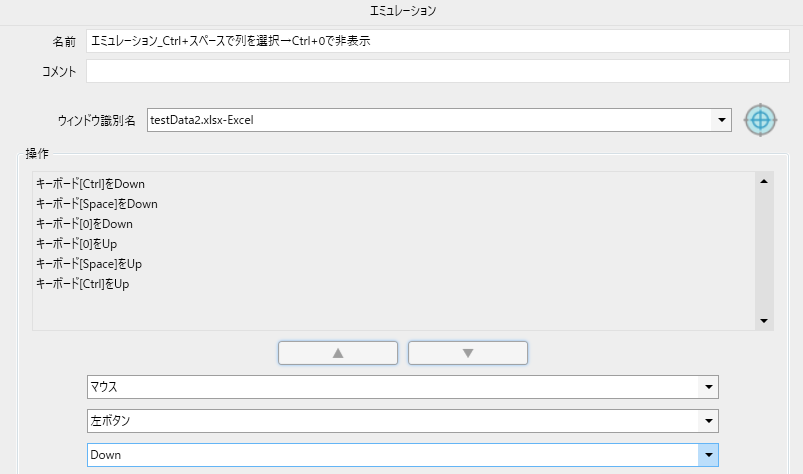803x474 pixels.
Task: Select the キーボード[0]をDown operation row
Action: point(84,224)
